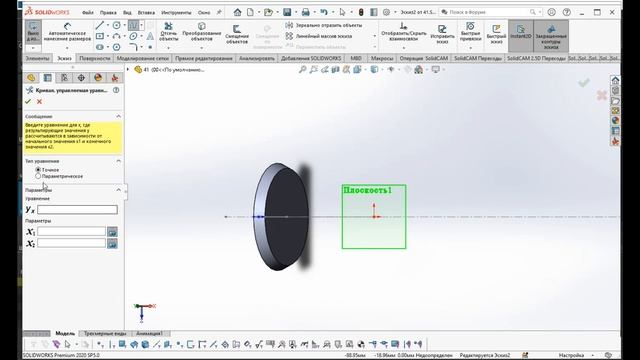The width and height of the screenshot is (640, 360).
Task: Select the Arc sketch tool
Action: pyautogui.click(x=117, y=36)
